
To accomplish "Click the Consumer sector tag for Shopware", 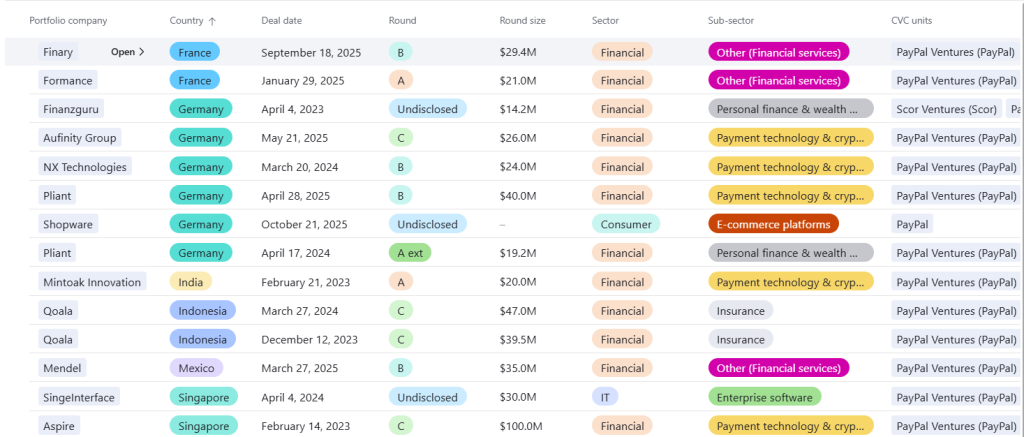I will pos(625,224).
